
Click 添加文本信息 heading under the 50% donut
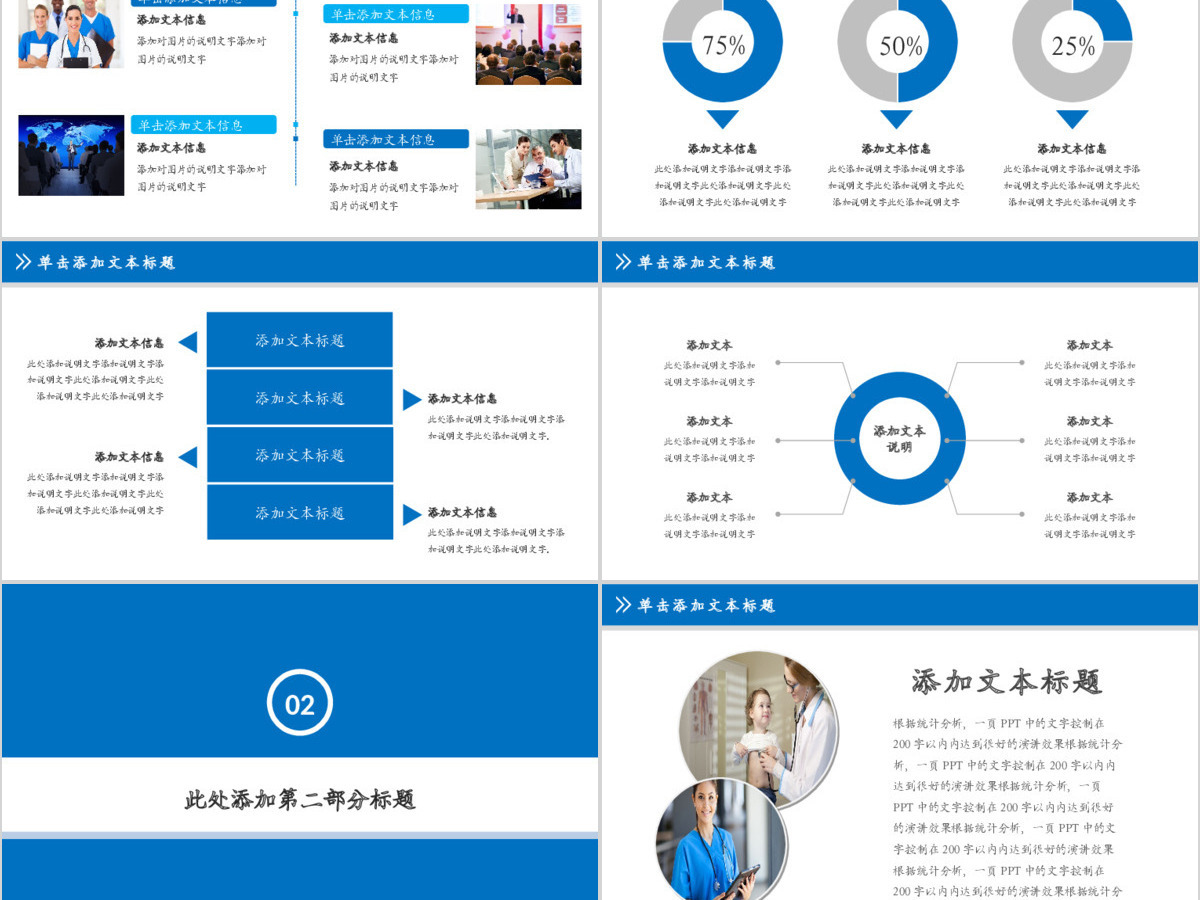[x=896, y=149]
